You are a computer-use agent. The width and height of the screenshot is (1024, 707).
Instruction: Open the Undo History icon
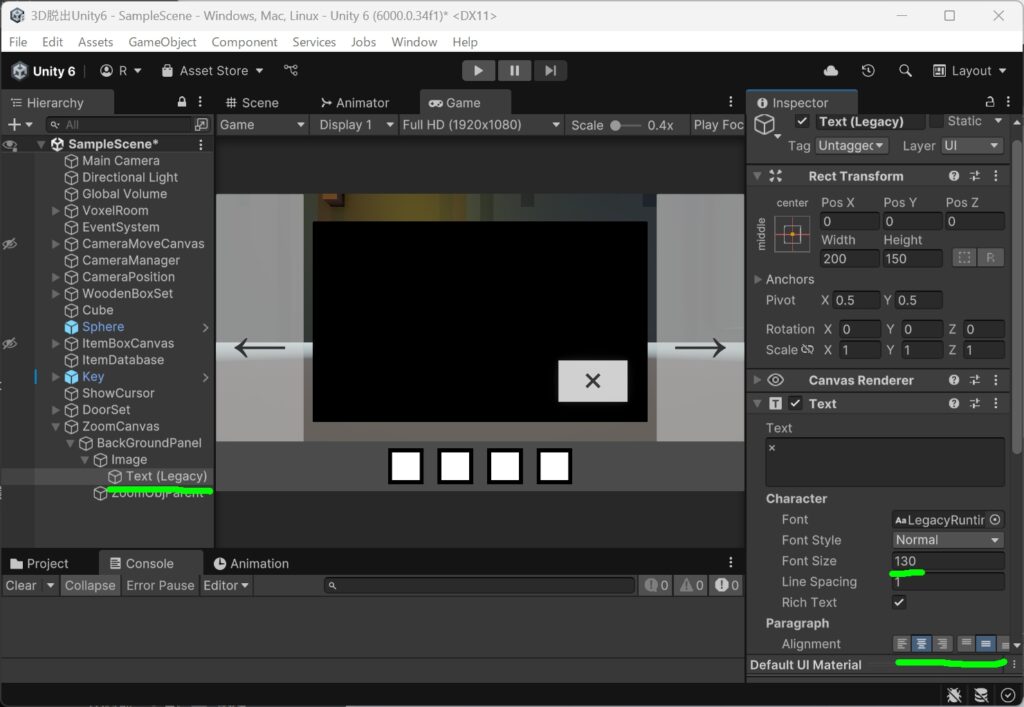pyautogui.click(x=868, y=71)
